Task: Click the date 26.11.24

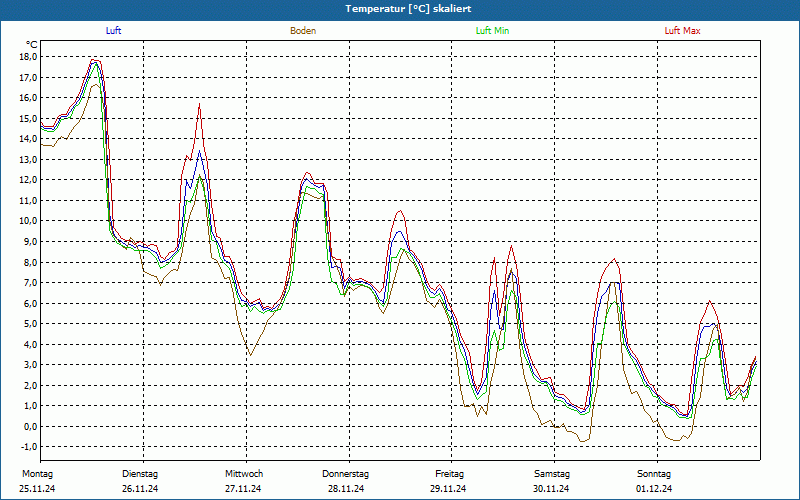Action: (x=140, y=489)
